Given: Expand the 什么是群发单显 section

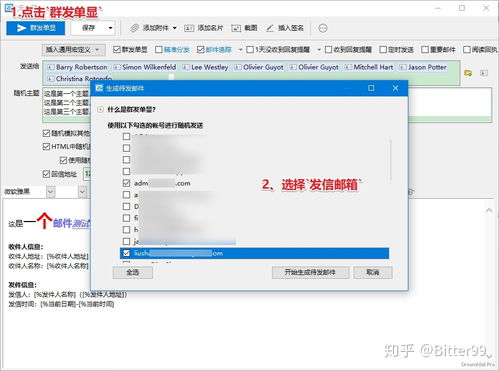Looking at the screenshot, I should coord(100,109).
